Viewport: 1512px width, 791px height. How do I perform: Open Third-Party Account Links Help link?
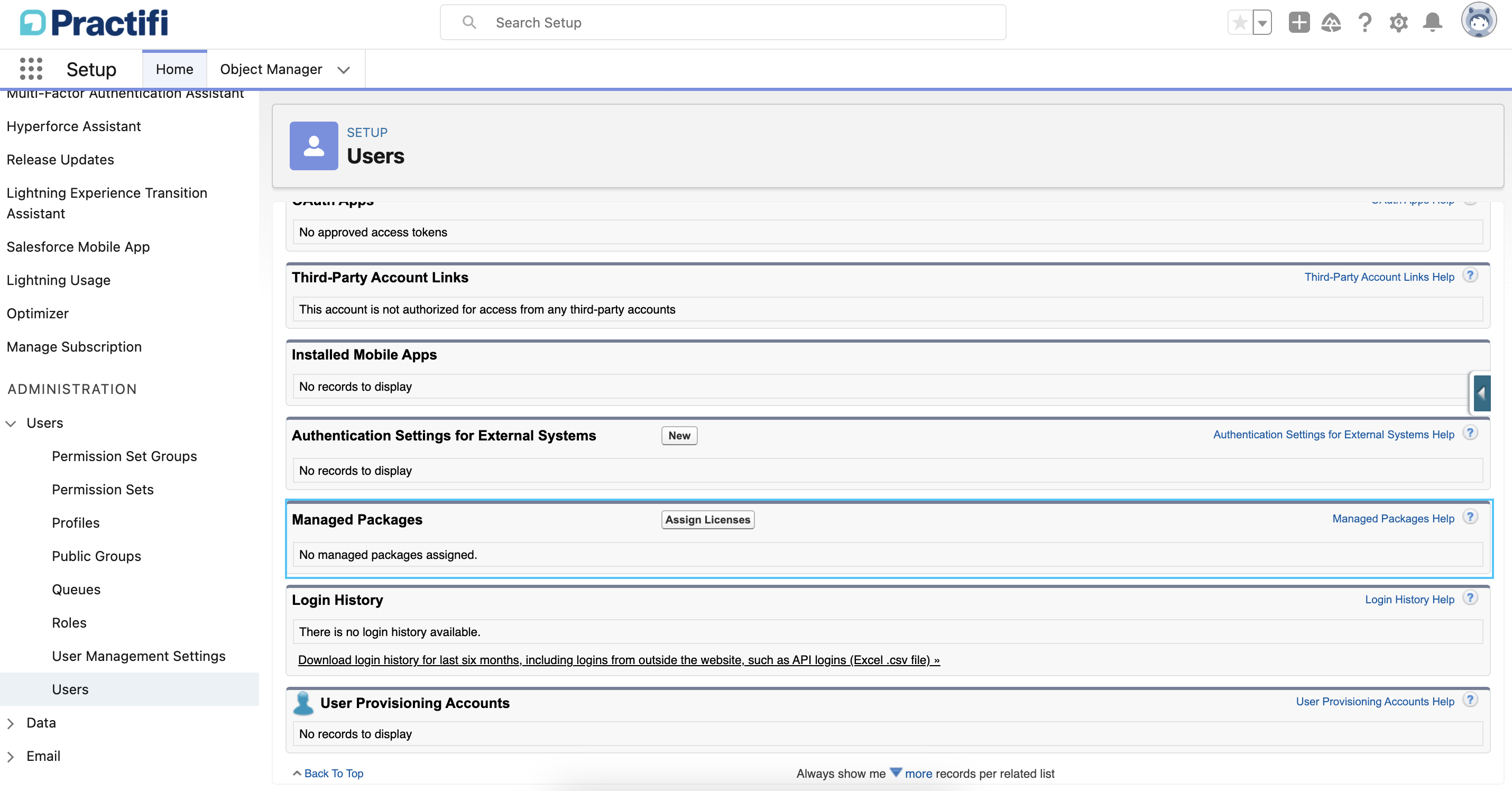pos(1379,277)
